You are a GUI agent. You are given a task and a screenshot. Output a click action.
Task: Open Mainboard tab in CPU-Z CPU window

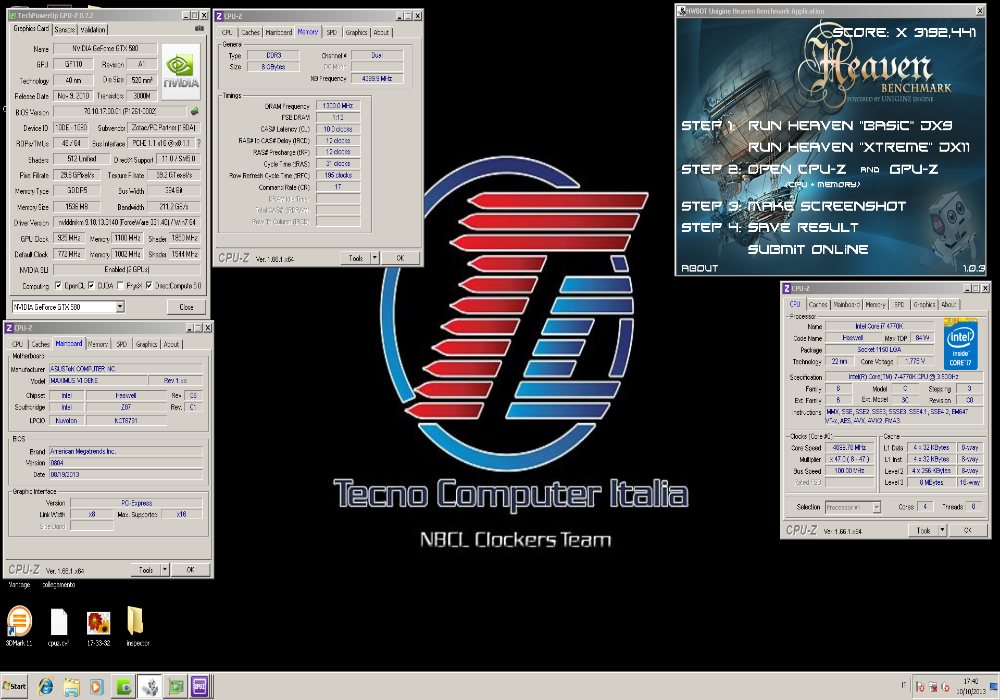point(846,305)
